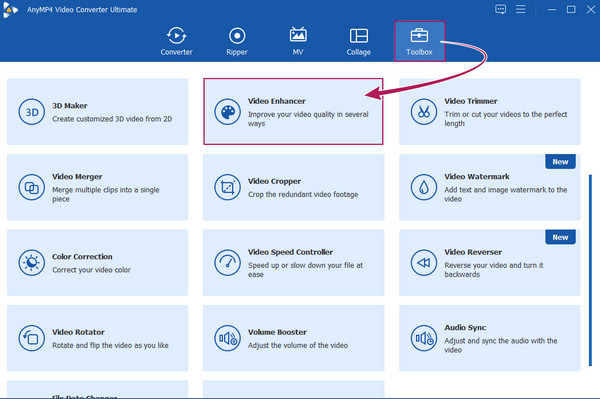Click the Video Cropper crop icon

(x=228, y=187)
